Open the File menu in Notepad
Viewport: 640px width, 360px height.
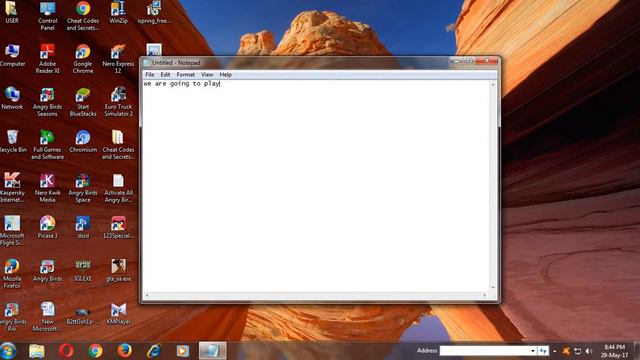click(x=149, y=75)
